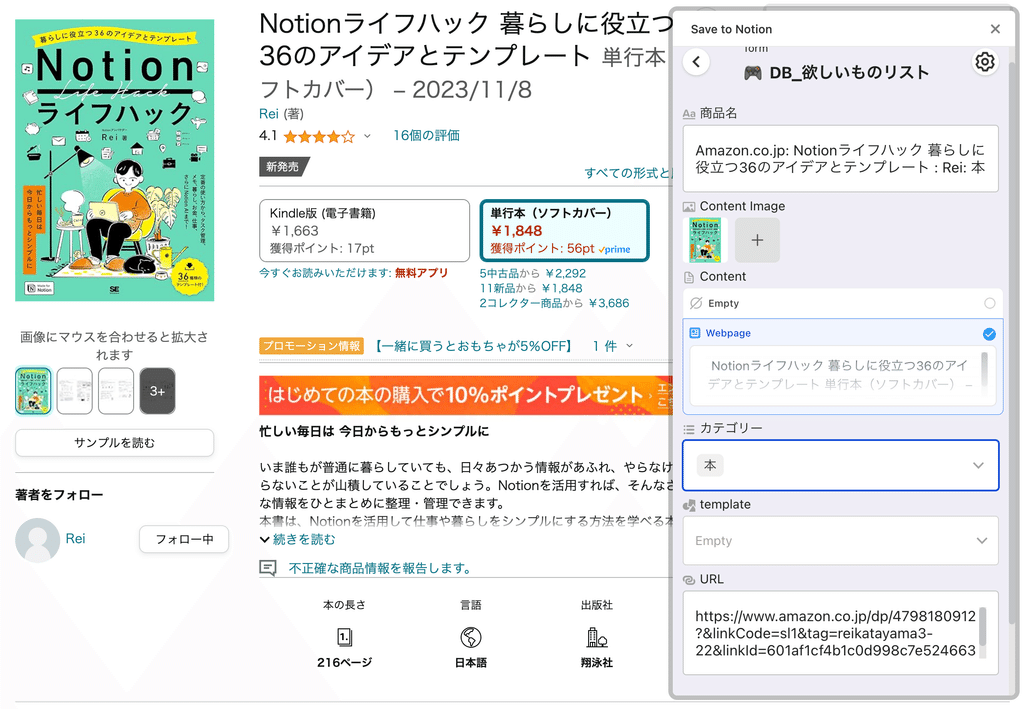Select the Webpage content radio option

989,334
